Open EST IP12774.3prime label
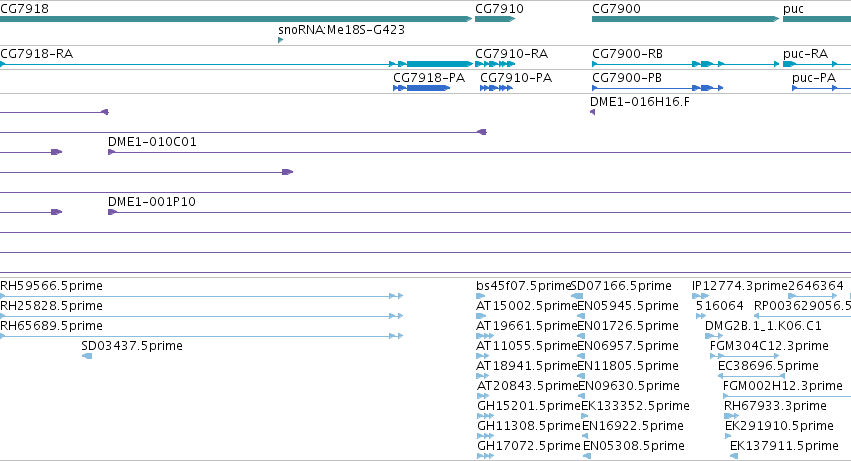 point(739,286)
